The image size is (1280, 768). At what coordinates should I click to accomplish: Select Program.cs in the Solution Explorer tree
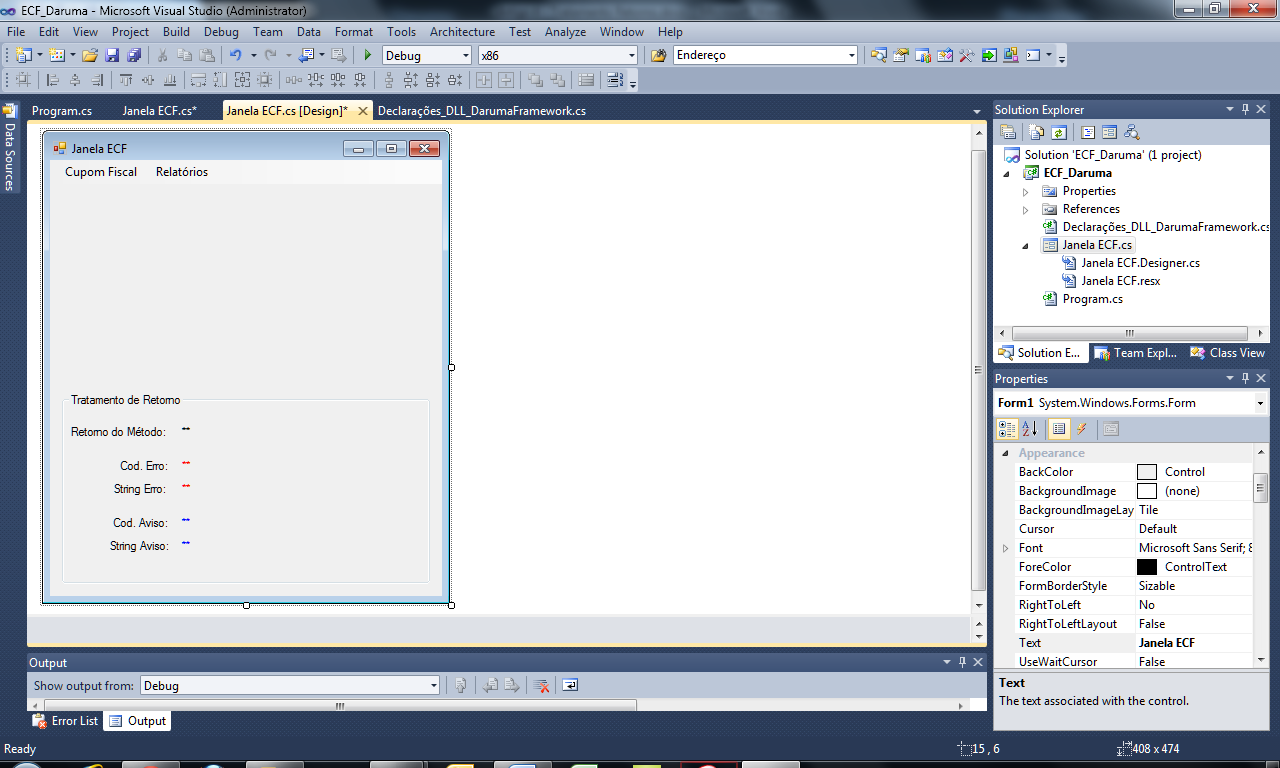[1092, 299]
